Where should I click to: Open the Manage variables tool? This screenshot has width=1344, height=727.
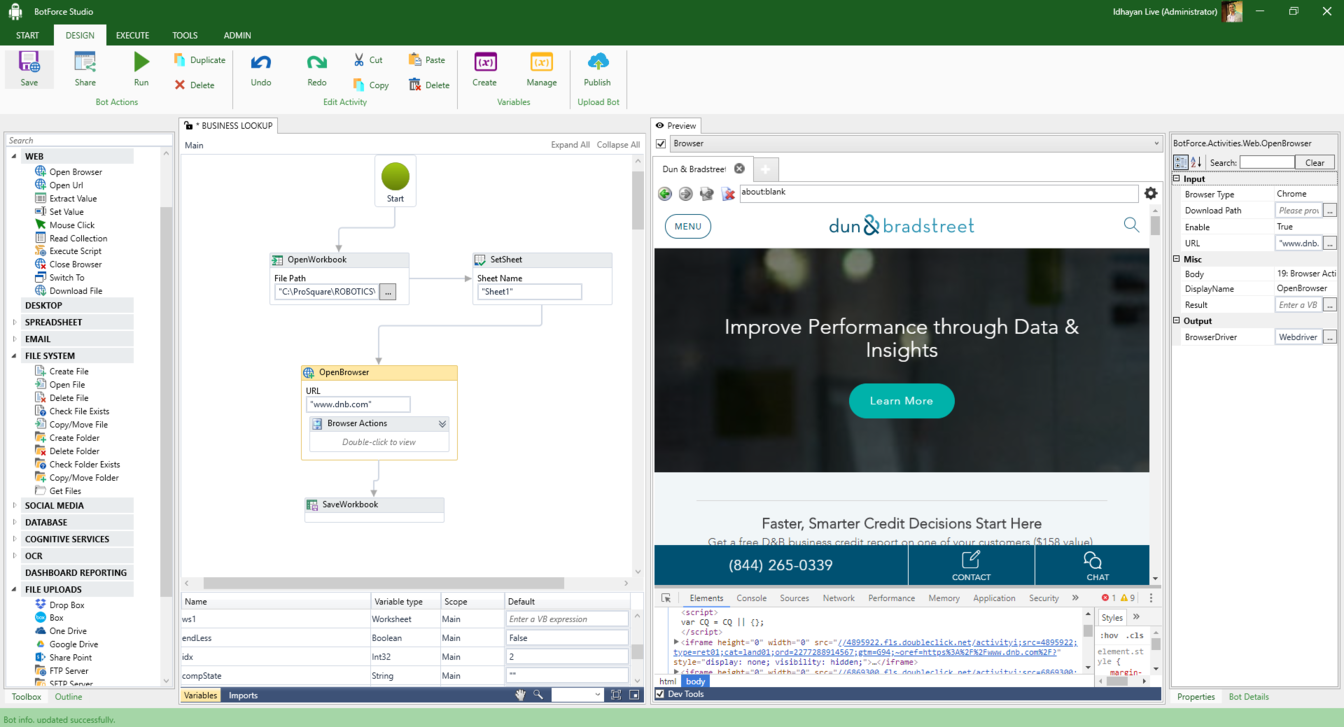(541, 69)
